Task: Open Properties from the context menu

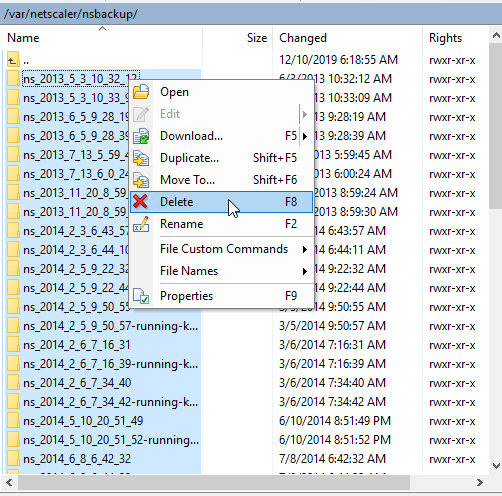Action: click(x=221, y=296)
